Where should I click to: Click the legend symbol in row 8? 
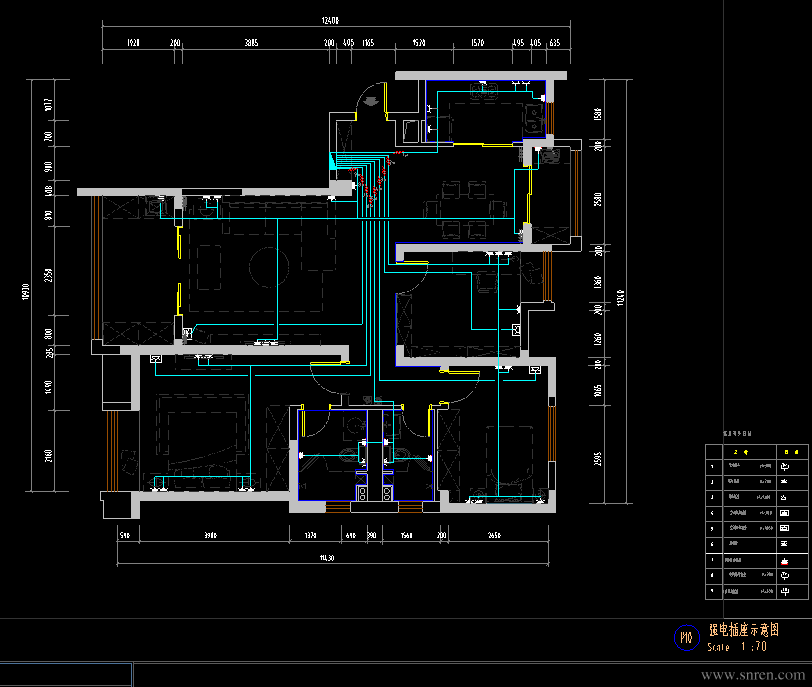[x=785, y=576]
